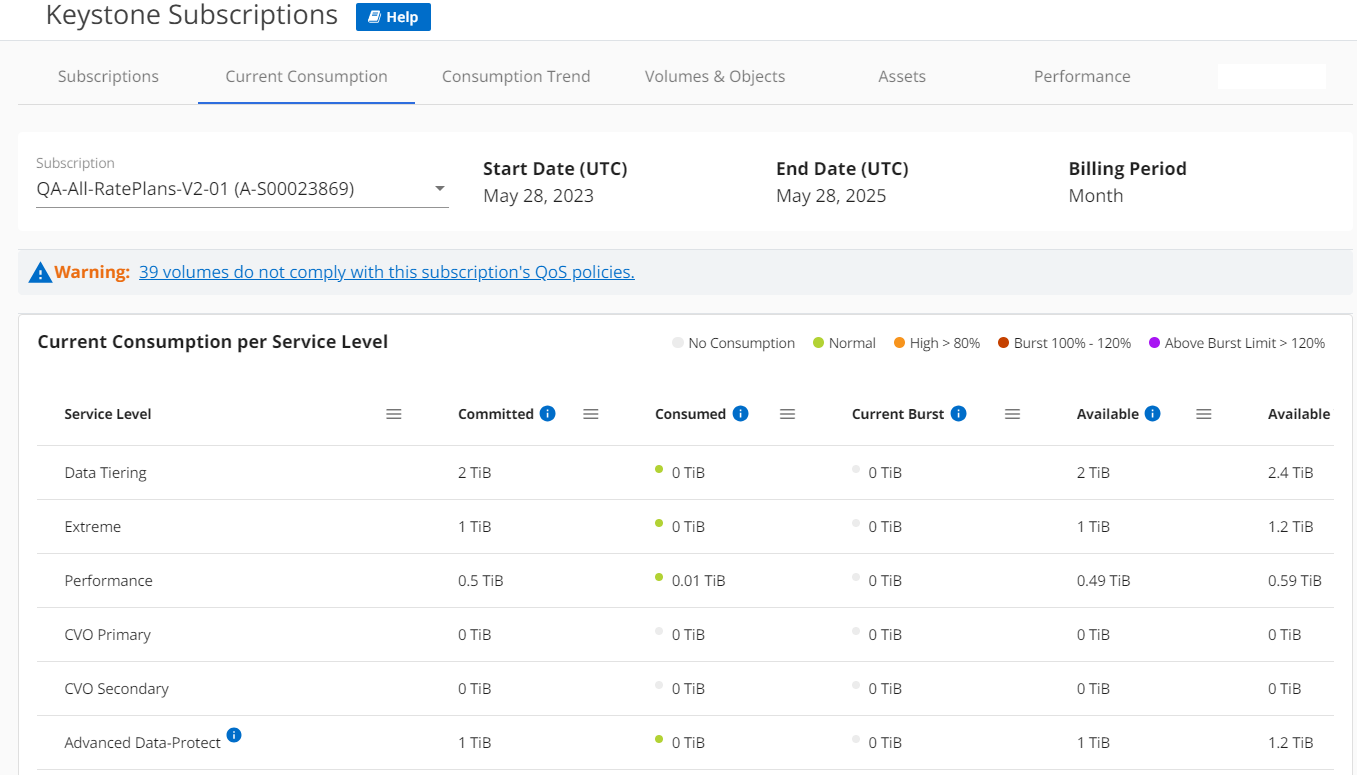
Task: Open the Current Burst column menu
Action: coord(1012,414)
